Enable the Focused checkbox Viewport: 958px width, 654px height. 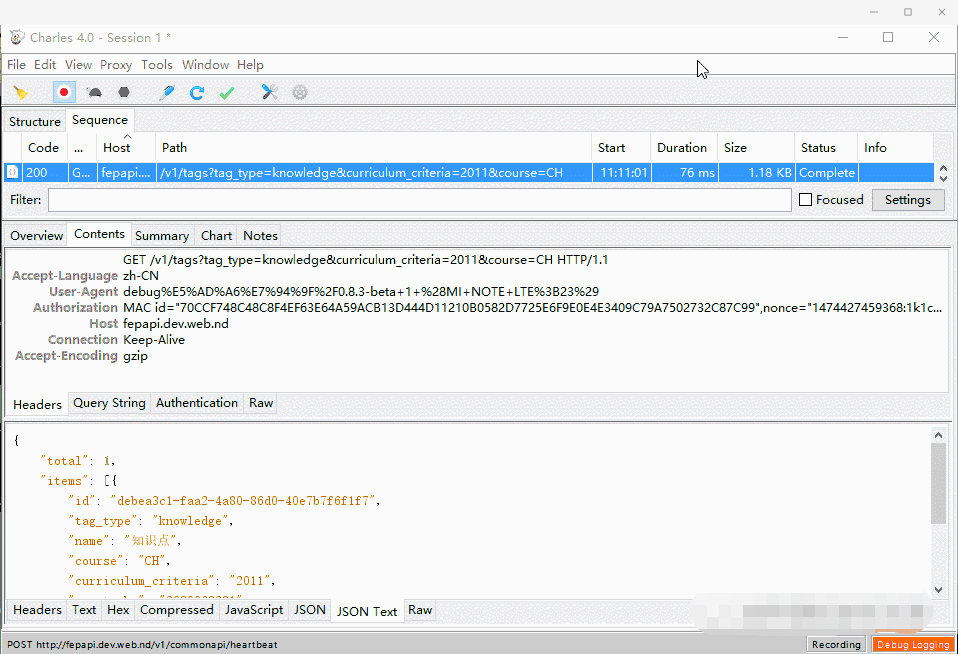click(805, 200)
